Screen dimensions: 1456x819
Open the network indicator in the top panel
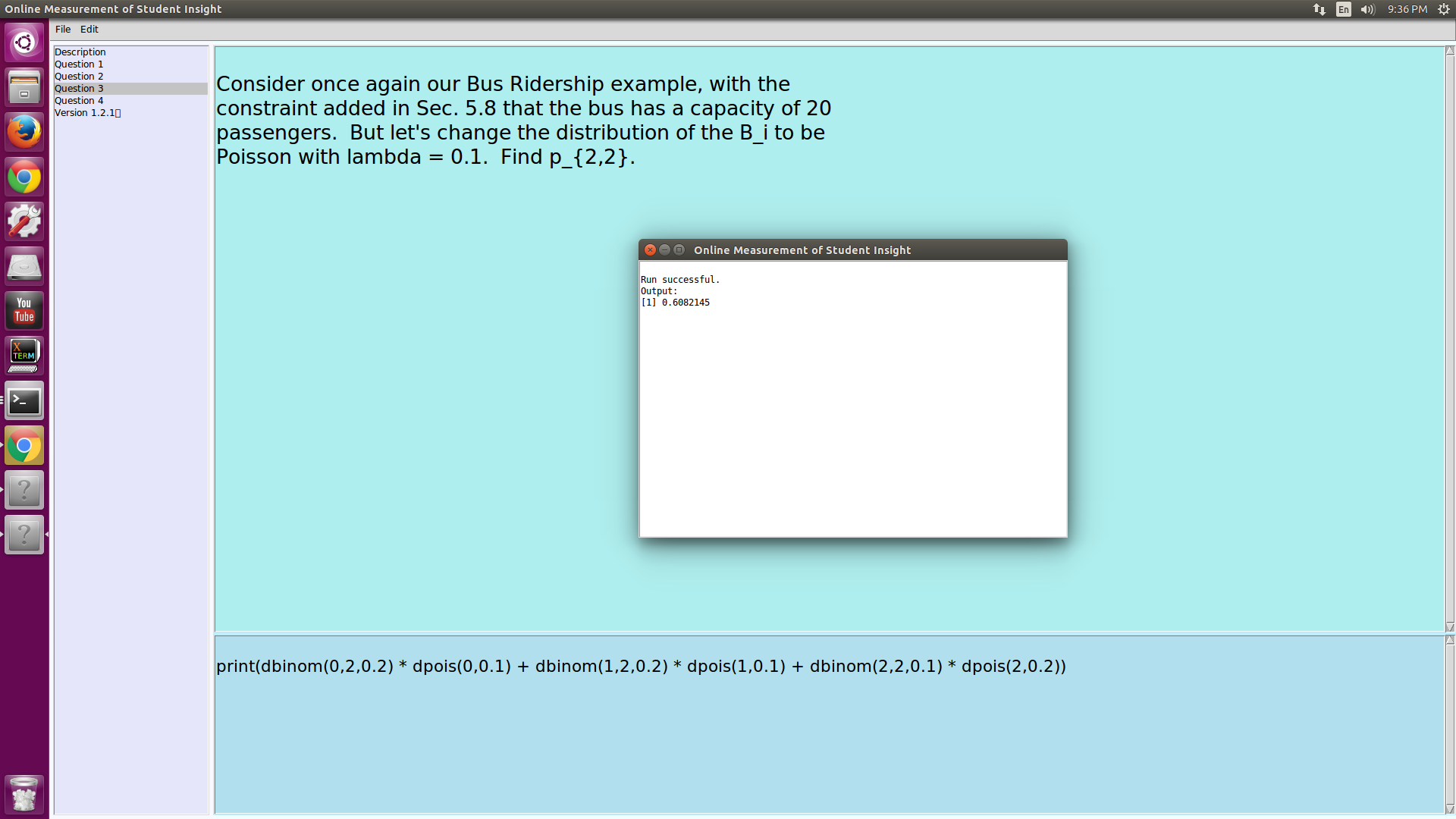tap(1319, 9)
